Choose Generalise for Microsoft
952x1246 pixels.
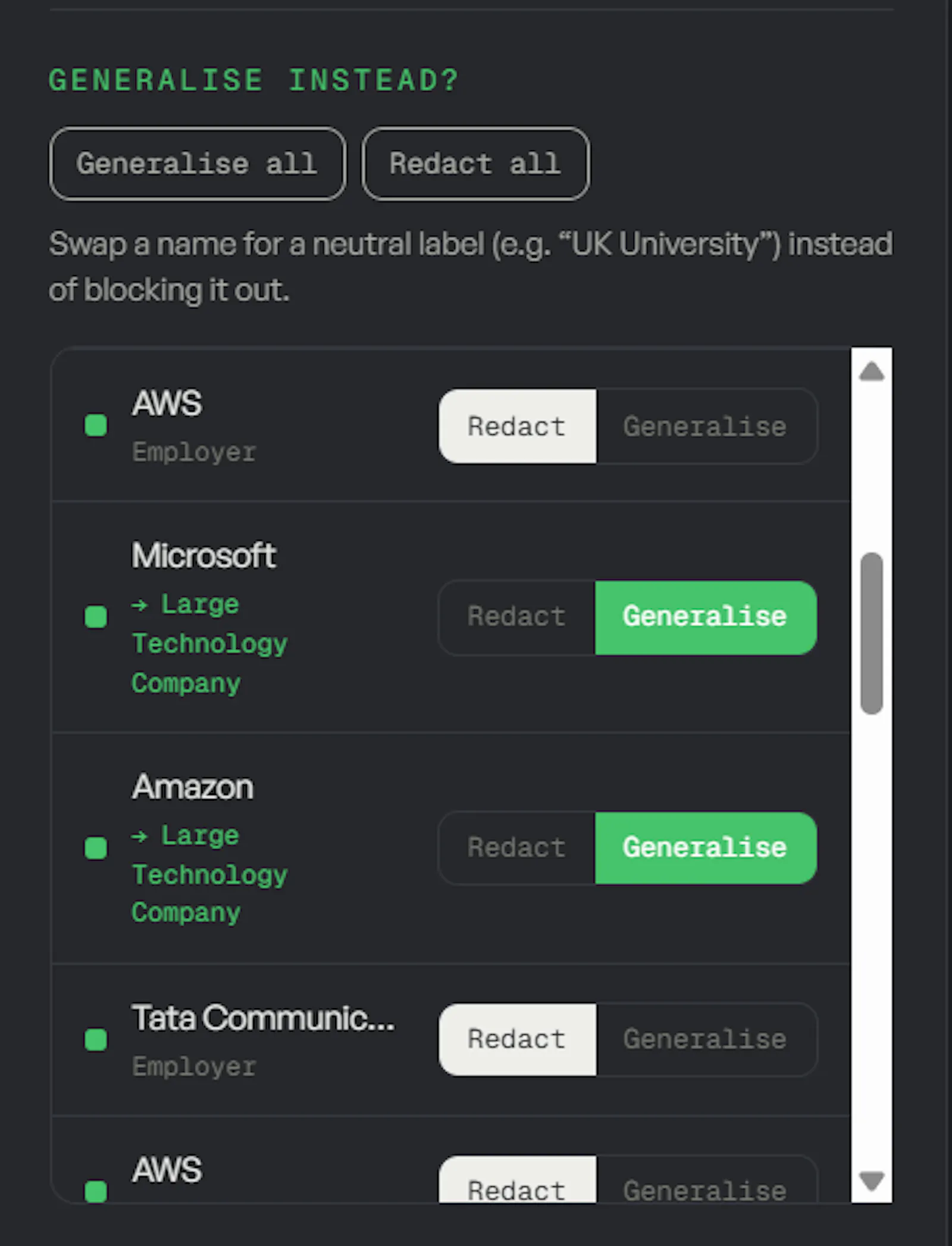706,618
